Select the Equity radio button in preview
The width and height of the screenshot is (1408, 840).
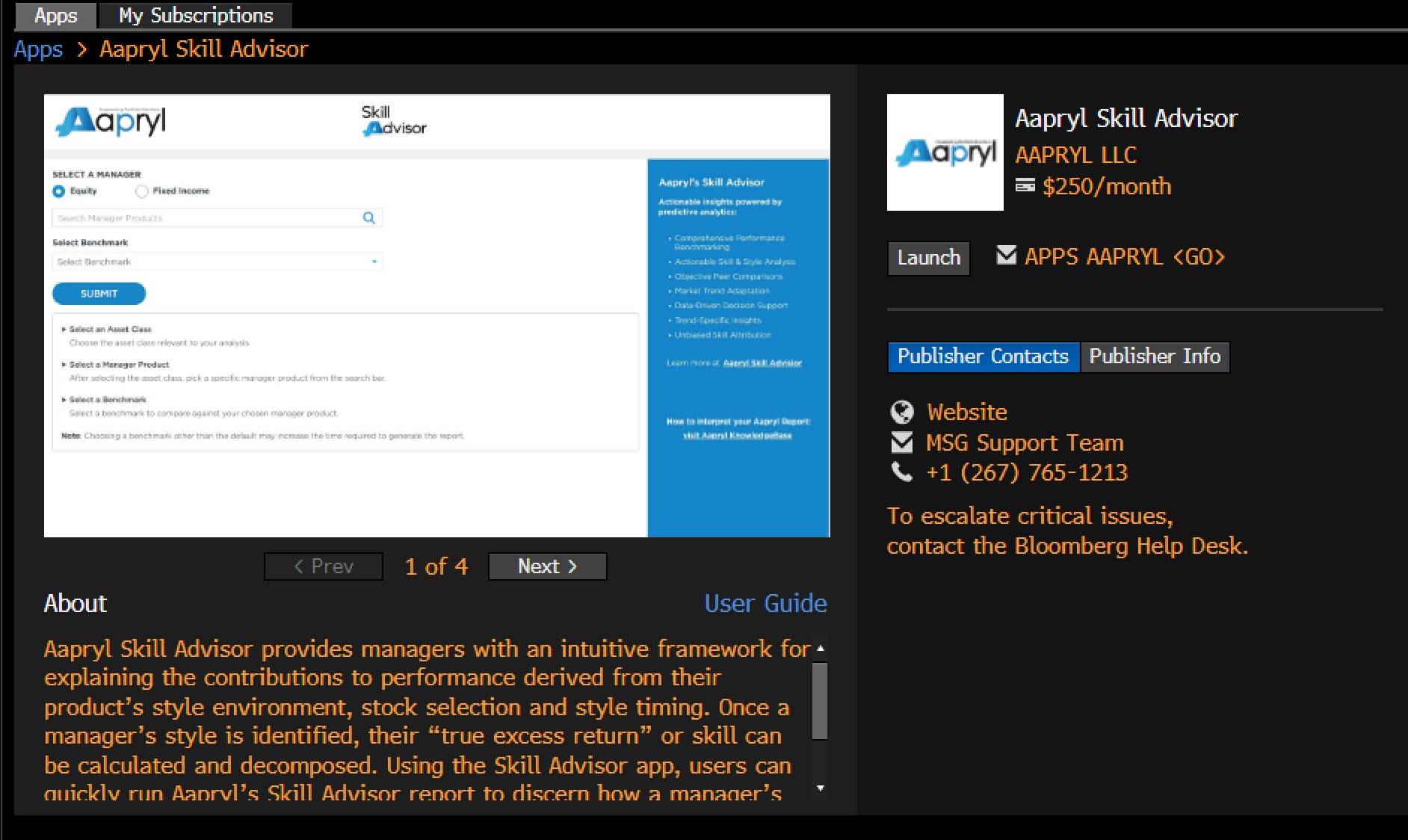pos(58,191)
